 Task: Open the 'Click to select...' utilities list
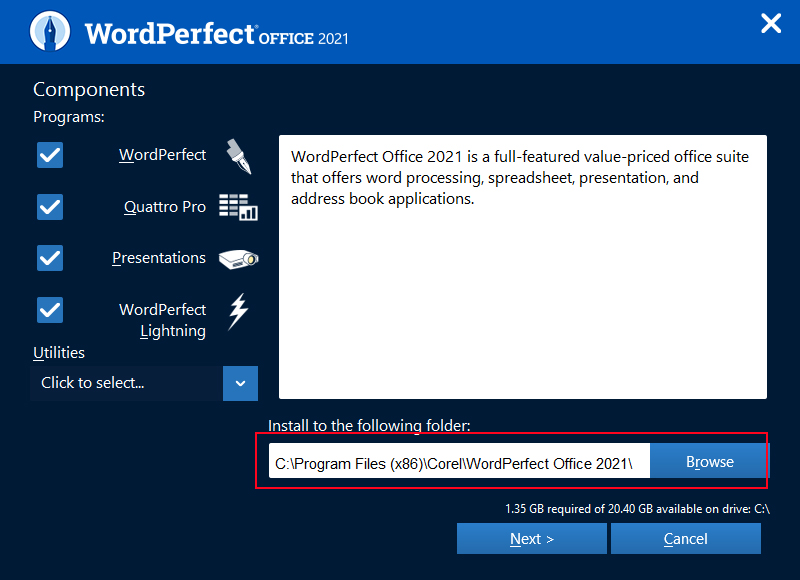pyautogui.click(x=127, y=383)
